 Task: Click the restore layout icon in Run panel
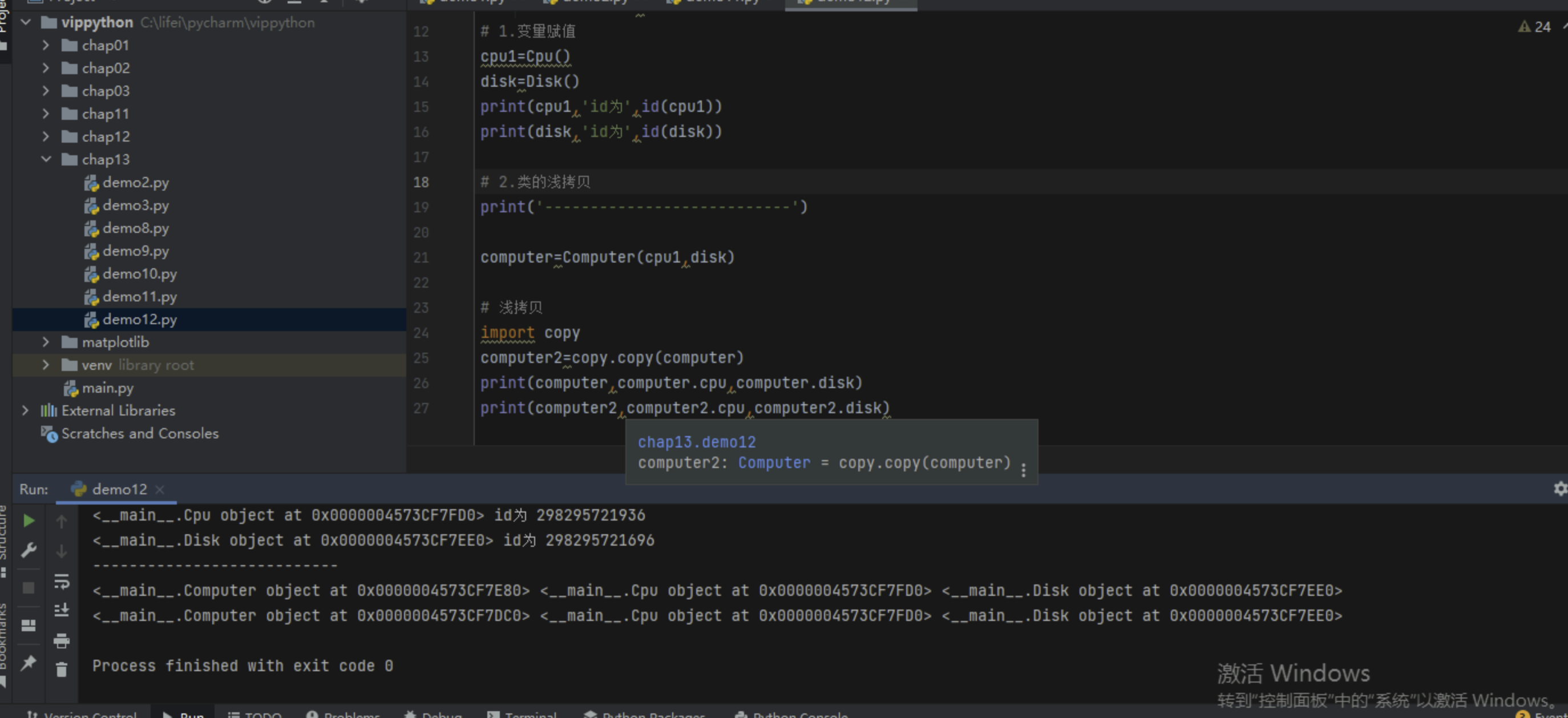tap(28, 626)
